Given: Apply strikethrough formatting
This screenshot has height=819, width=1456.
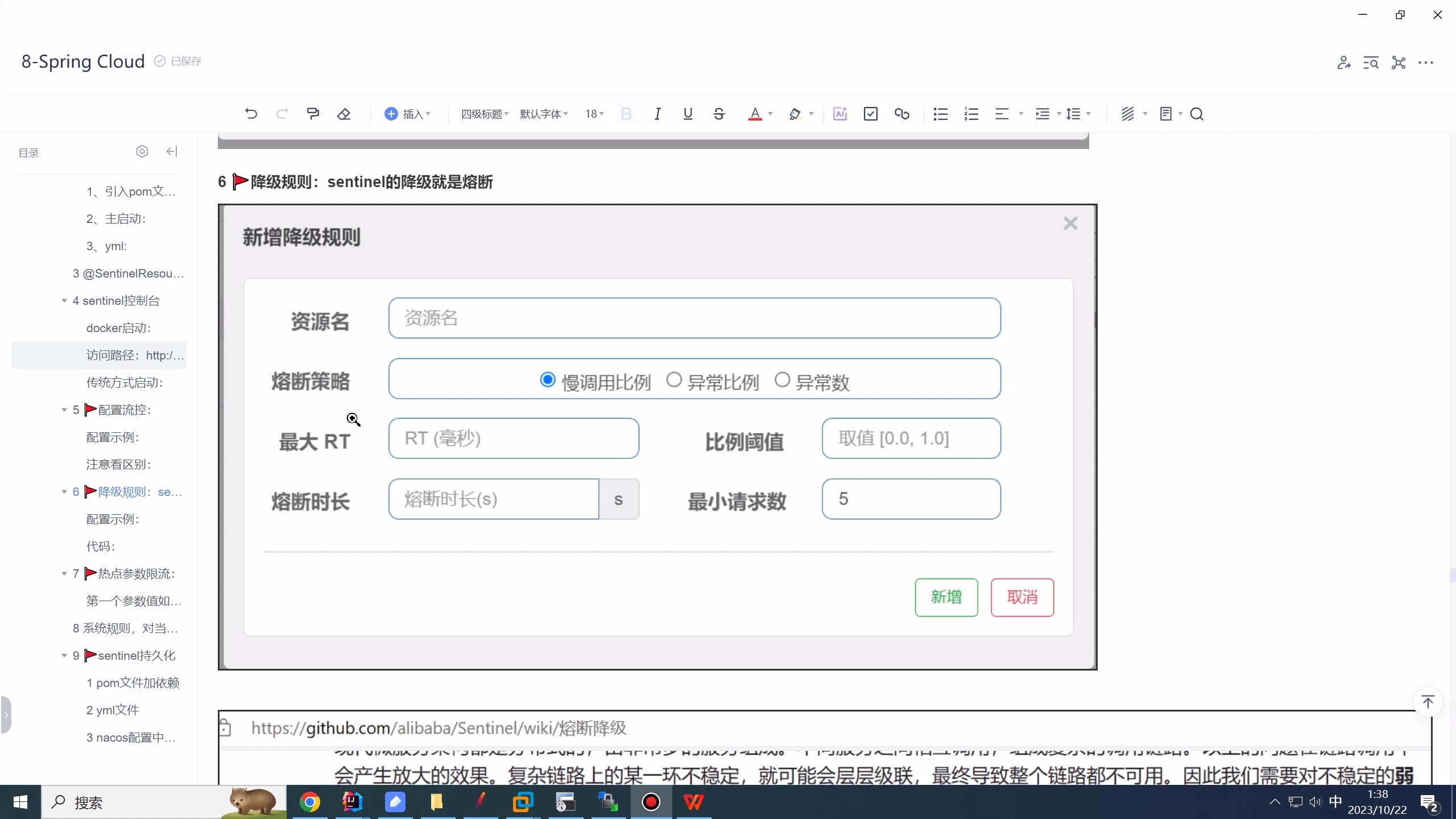Looking at the screenshot, I should pyautogui.click(x=718, y=114).
